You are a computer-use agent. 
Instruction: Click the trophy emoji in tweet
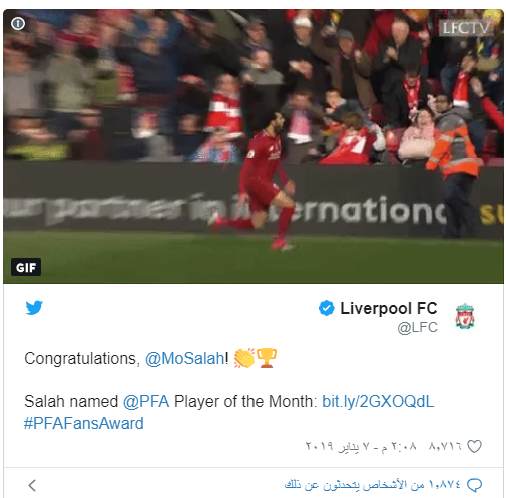pyautogui.click(x=267, y=358)
